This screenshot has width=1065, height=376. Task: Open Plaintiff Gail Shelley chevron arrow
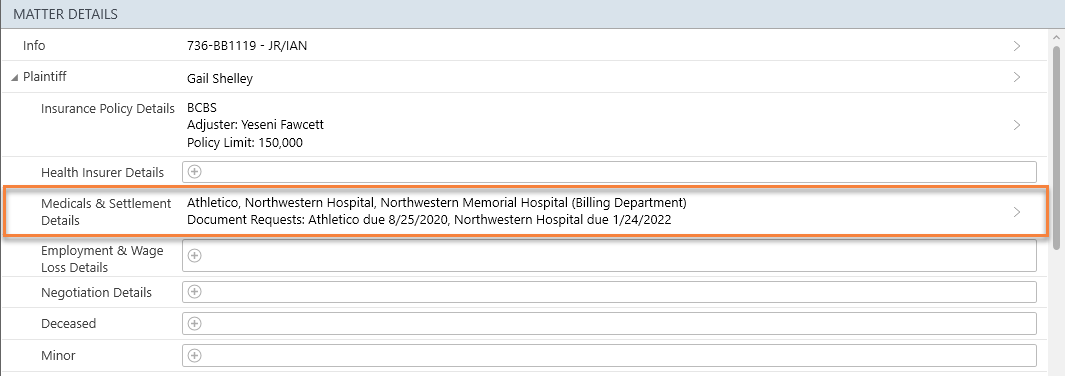point(1017,77)
